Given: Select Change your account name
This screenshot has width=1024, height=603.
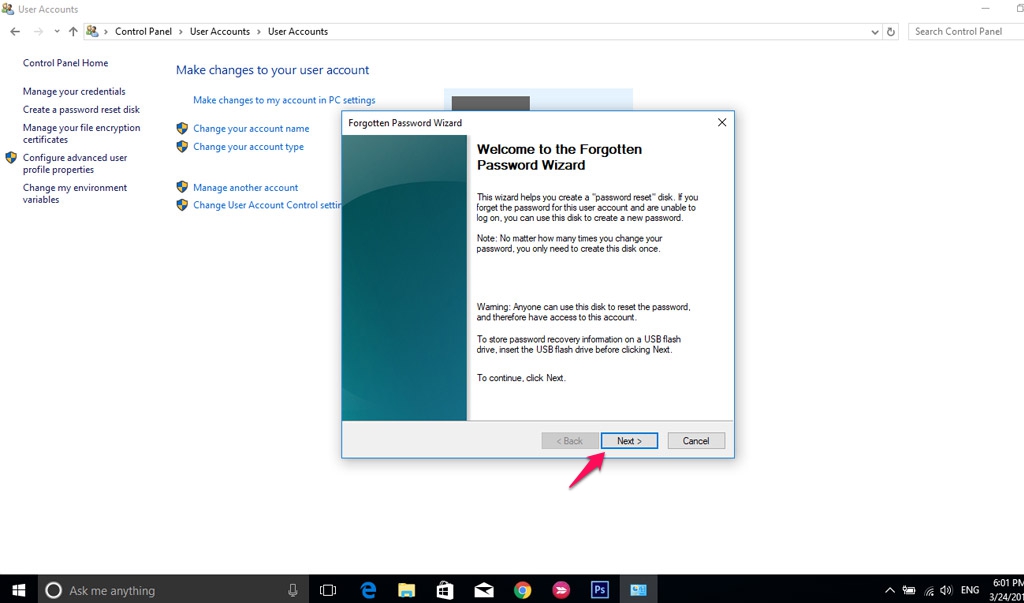Looking at the screenshot, I should [x=251, y=129].
